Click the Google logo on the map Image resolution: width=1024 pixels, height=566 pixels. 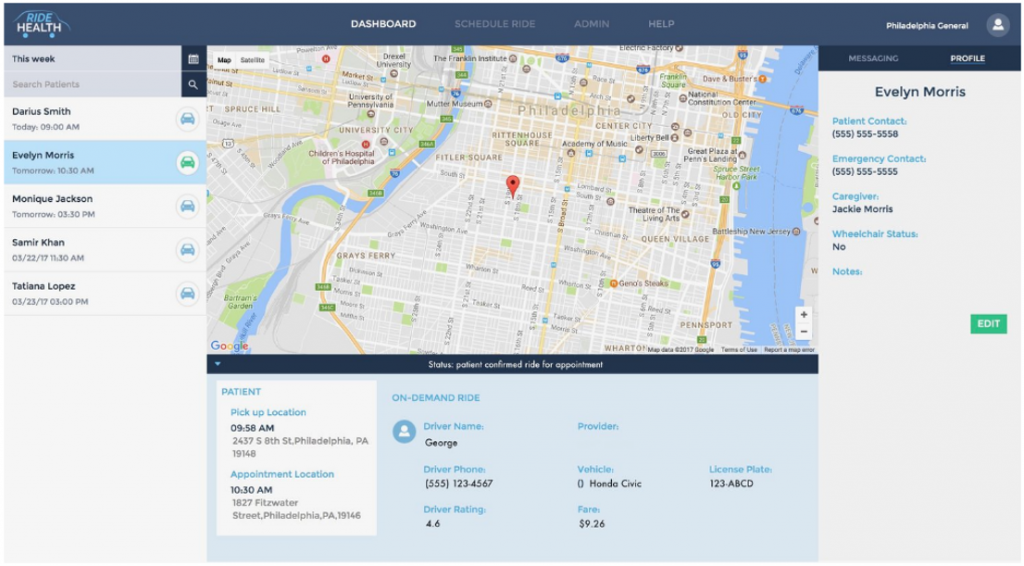[x=229, y=345]
